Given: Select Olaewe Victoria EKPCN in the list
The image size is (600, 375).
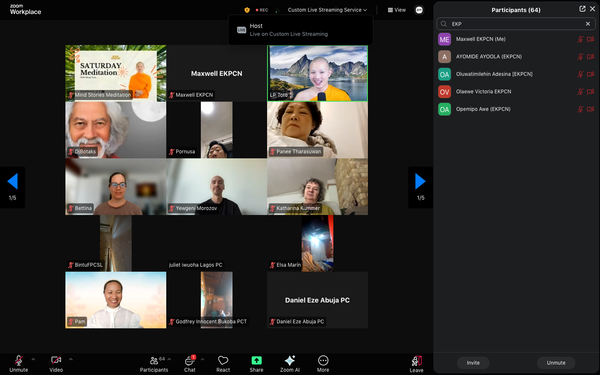Looking at the screenshot, I should (x=516, y=92).
